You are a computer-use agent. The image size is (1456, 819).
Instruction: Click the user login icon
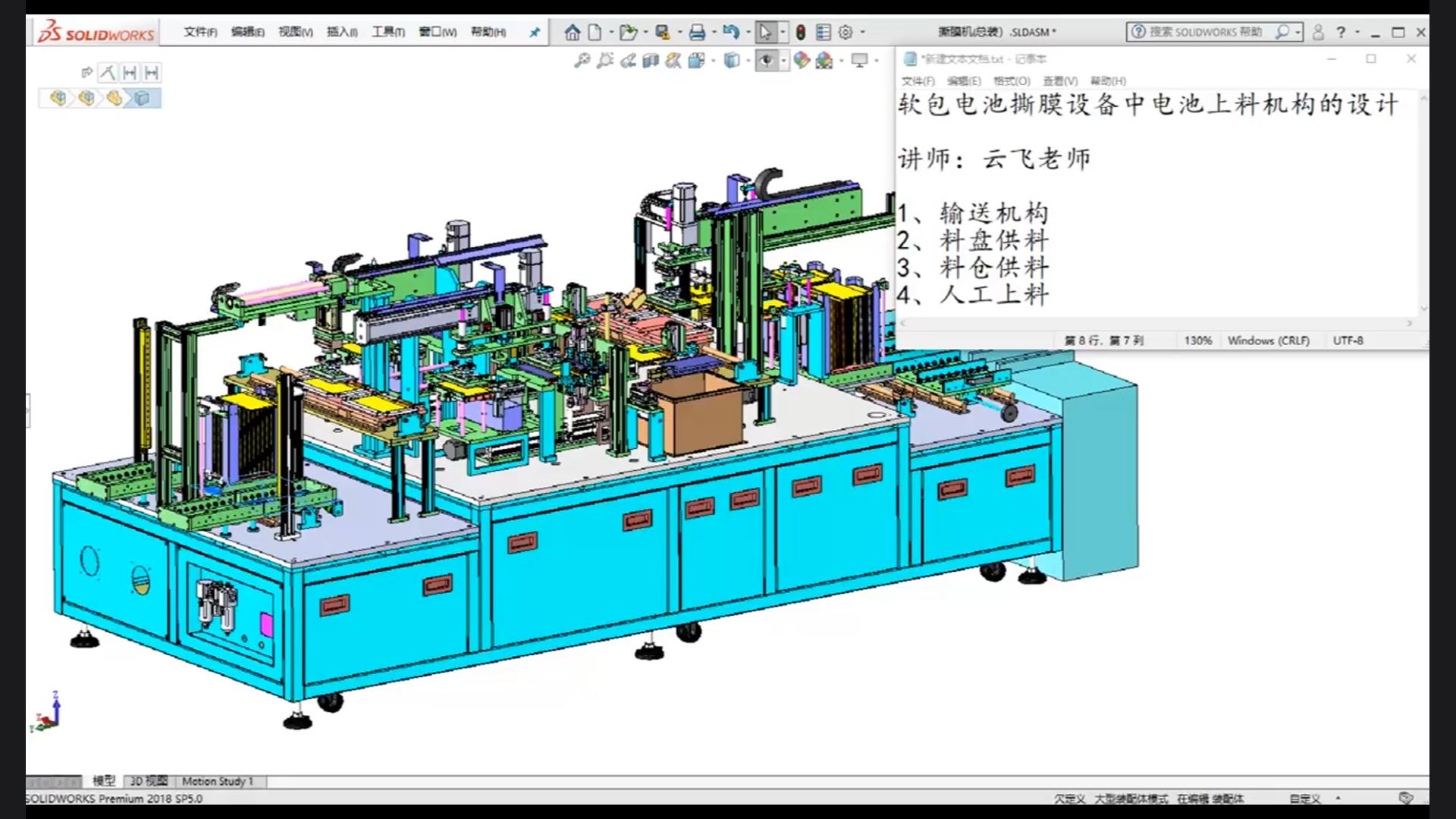tap(1318, 32)
